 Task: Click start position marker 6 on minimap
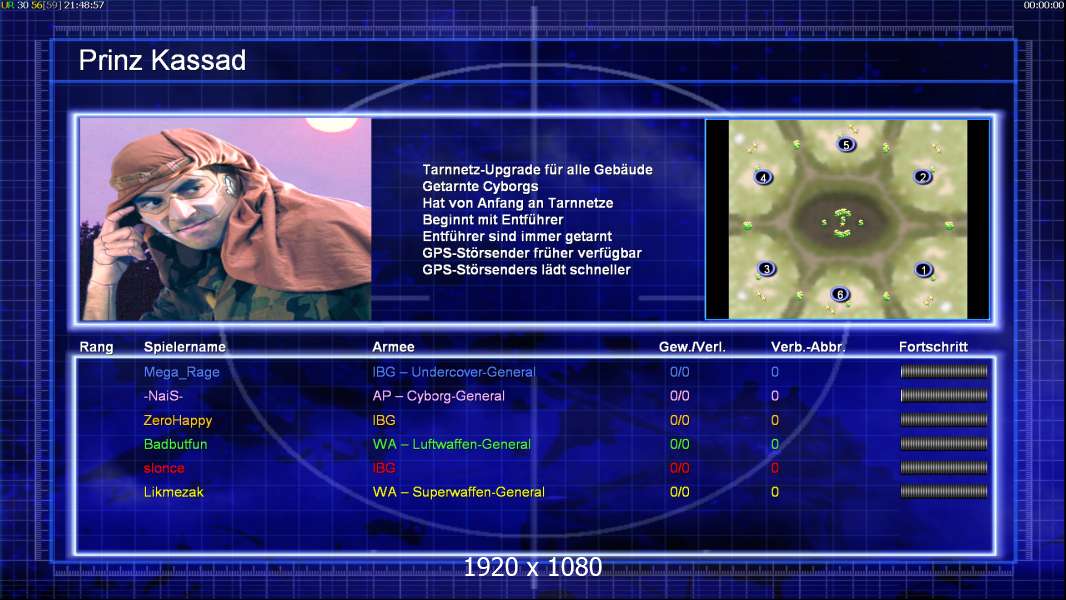(840, 294)
